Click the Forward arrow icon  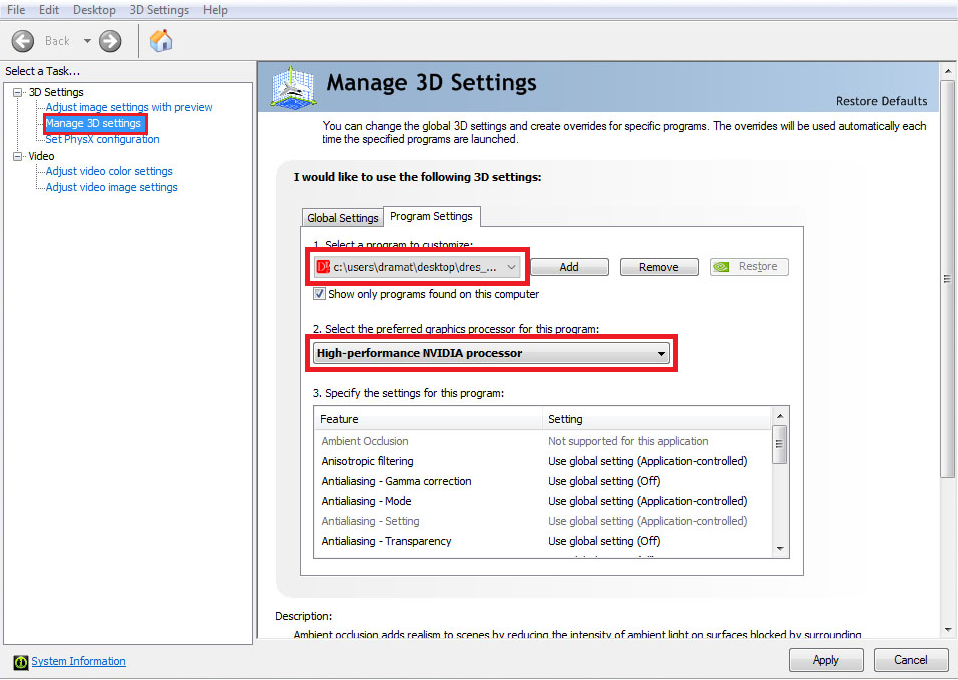(x=110, y=41)
